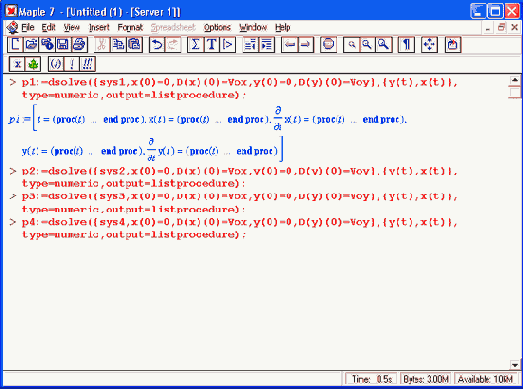The width and height of the screenshot is (523, 389).
Task: Open the Options menu
Action: click(217, 27)
